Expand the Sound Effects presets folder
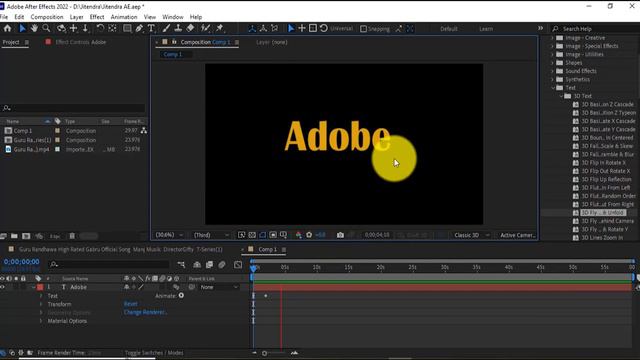The image size is (640, 360). pyautogui.click(x=553, y=71)
